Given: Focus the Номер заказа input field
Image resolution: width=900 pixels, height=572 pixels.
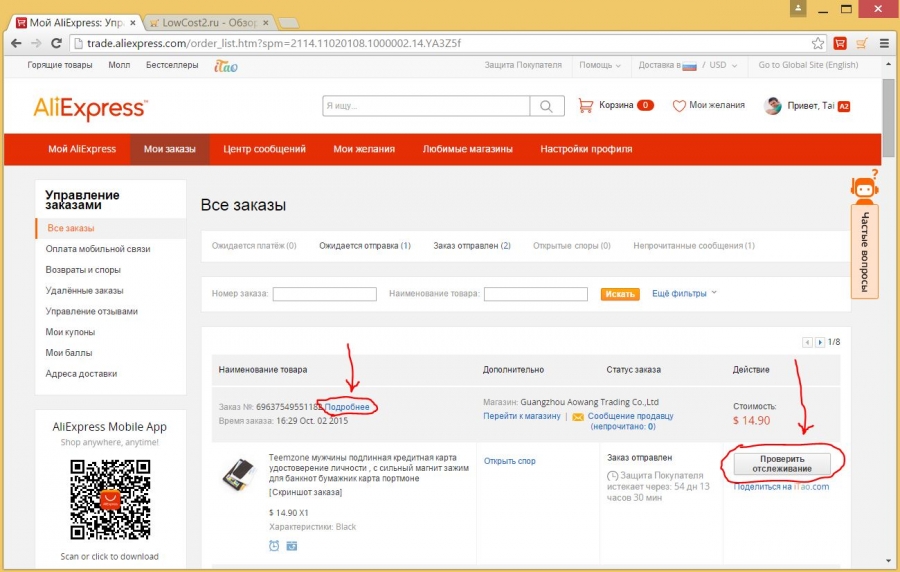Looking at the screenshot, I should click(324, 294).
